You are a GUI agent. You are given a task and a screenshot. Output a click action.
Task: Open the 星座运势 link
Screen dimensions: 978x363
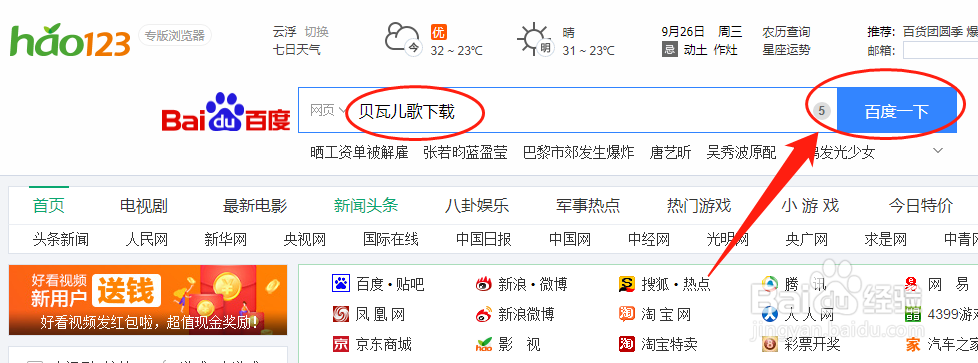[x=786, y=50]
